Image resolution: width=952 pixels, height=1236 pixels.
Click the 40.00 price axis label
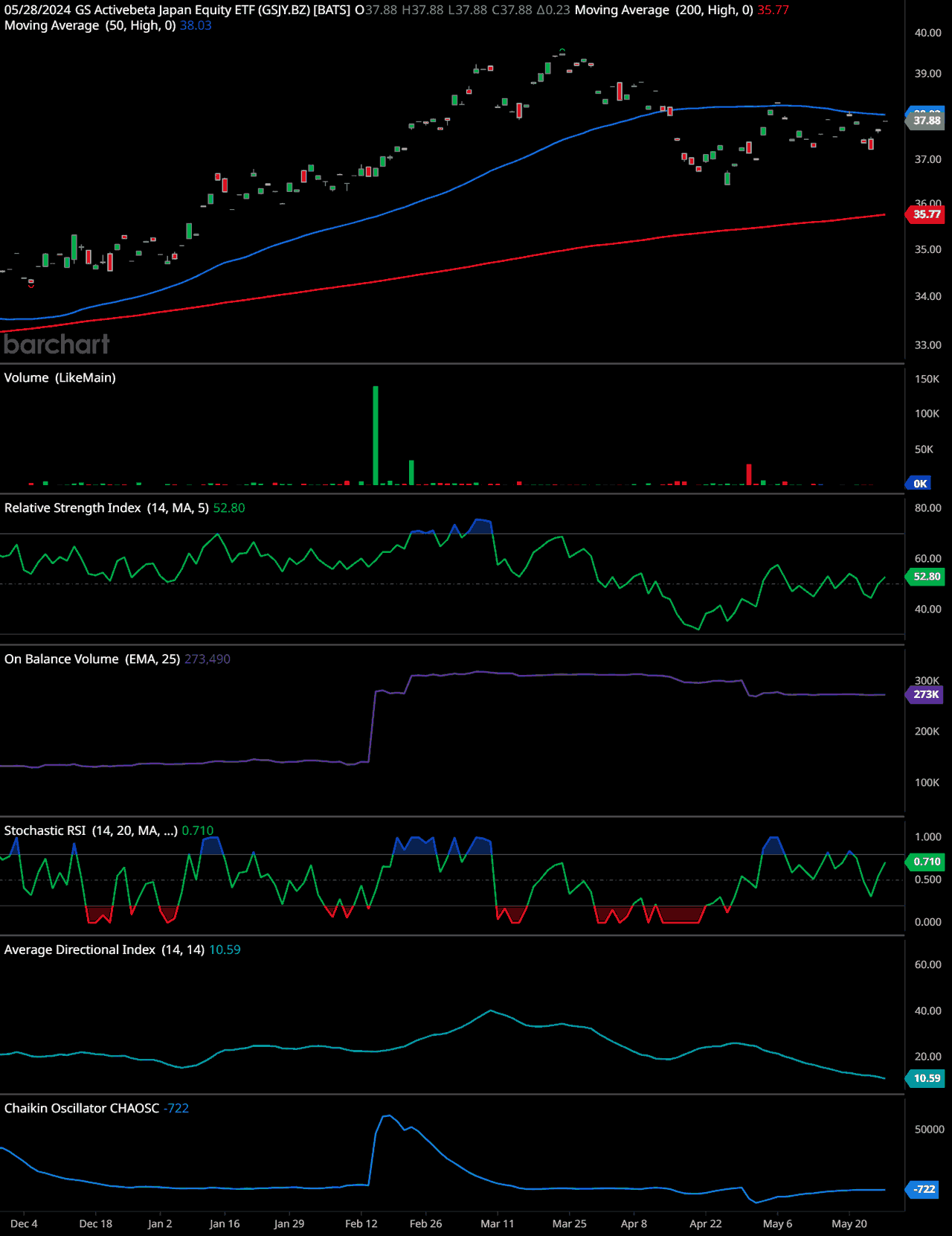point(928,33)
